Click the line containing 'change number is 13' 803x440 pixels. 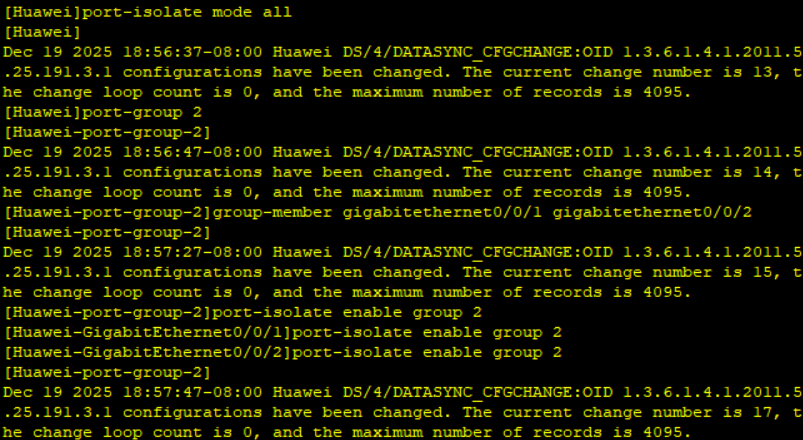coord(402,72)
